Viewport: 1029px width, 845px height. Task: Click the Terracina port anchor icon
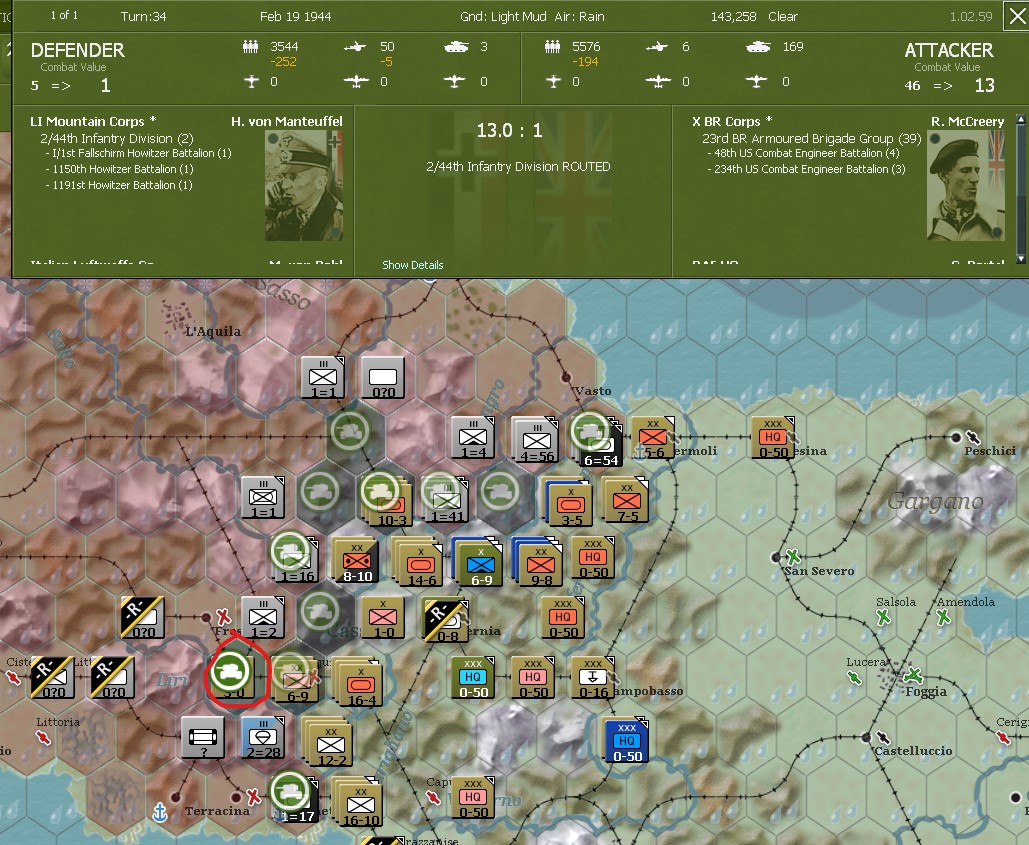point(159,812)
